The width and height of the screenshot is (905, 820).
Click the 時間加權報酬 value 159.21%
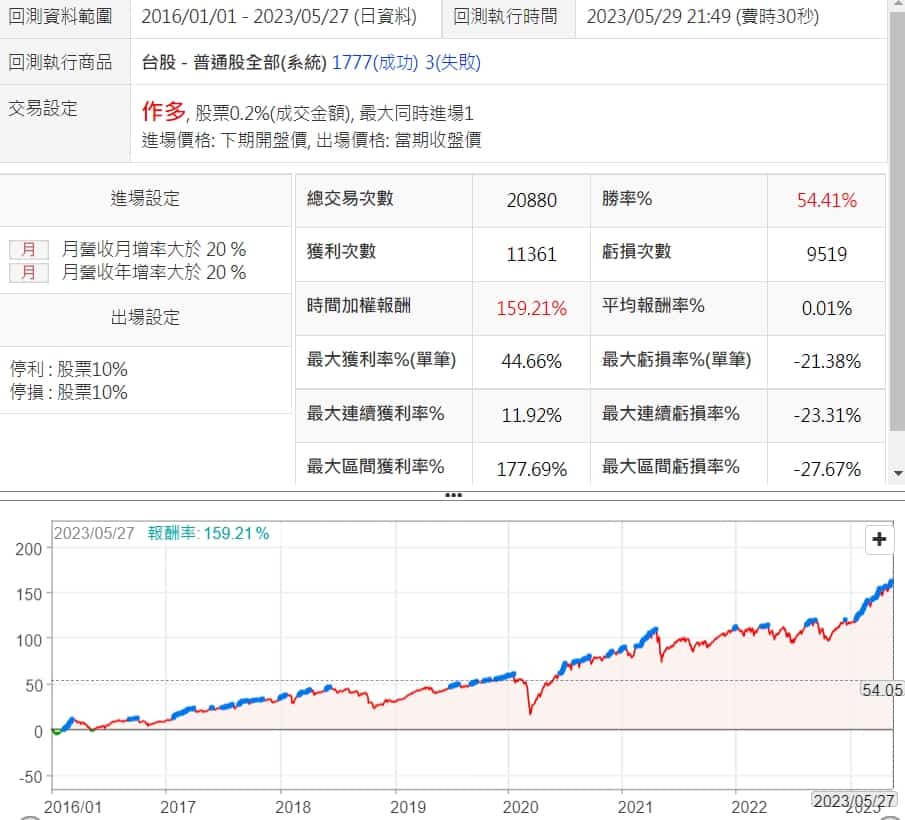[532, 308]
